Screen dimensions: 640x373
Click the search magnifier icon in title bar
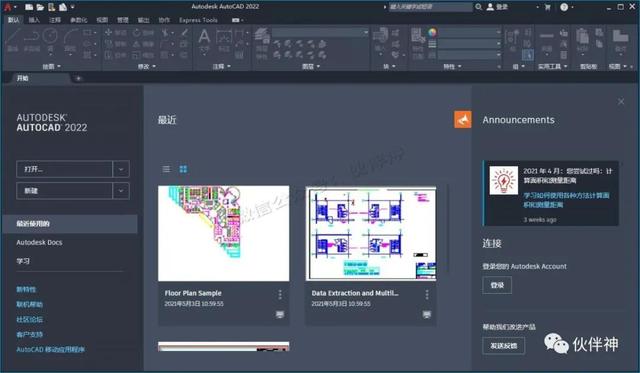pyautogui.click(x=478, y=7)
